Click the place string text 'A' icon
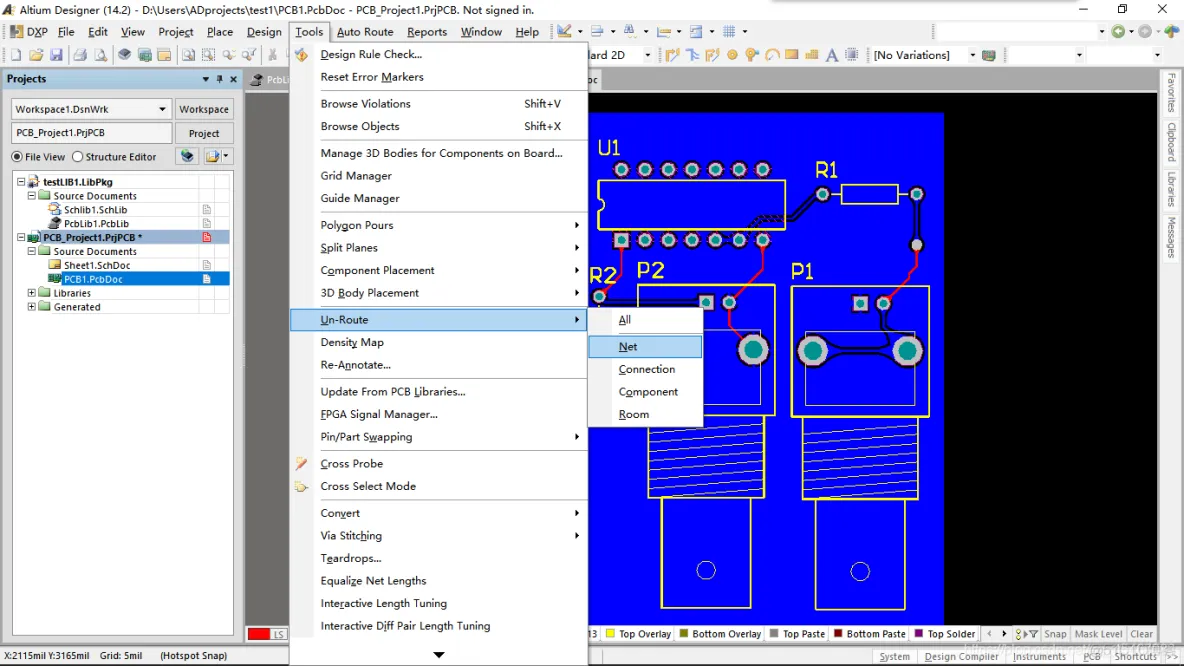 [831, 55]
